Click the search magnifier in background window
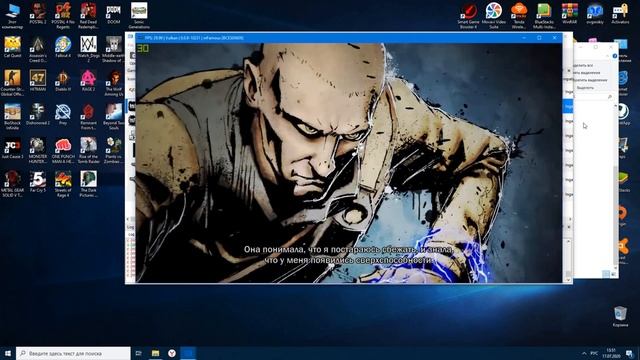Image resolution: width=640 pixels, height=360 pixels. pyautogui.click(x=610, y=97)
